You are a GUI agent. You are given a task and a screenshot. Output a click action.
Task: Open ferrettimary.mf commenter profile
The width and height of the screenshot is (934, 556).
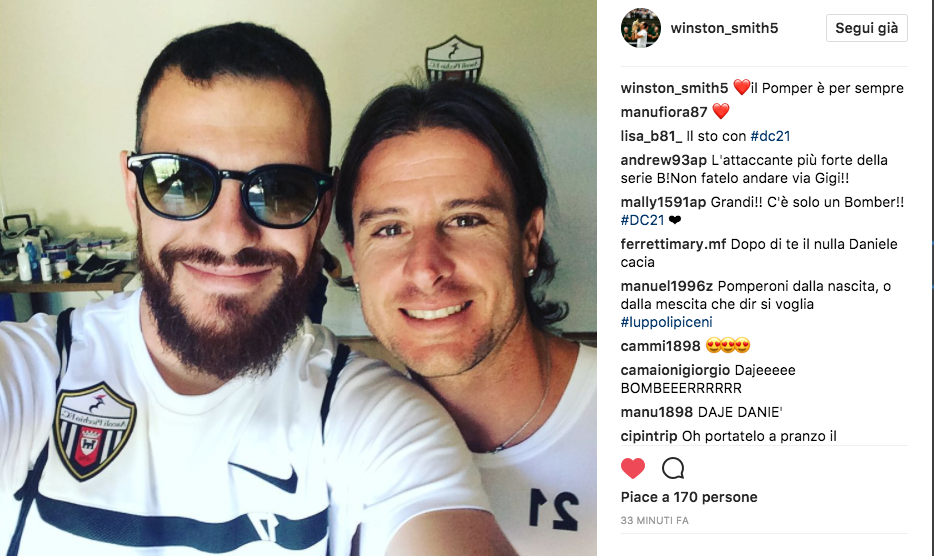point(673,244)
